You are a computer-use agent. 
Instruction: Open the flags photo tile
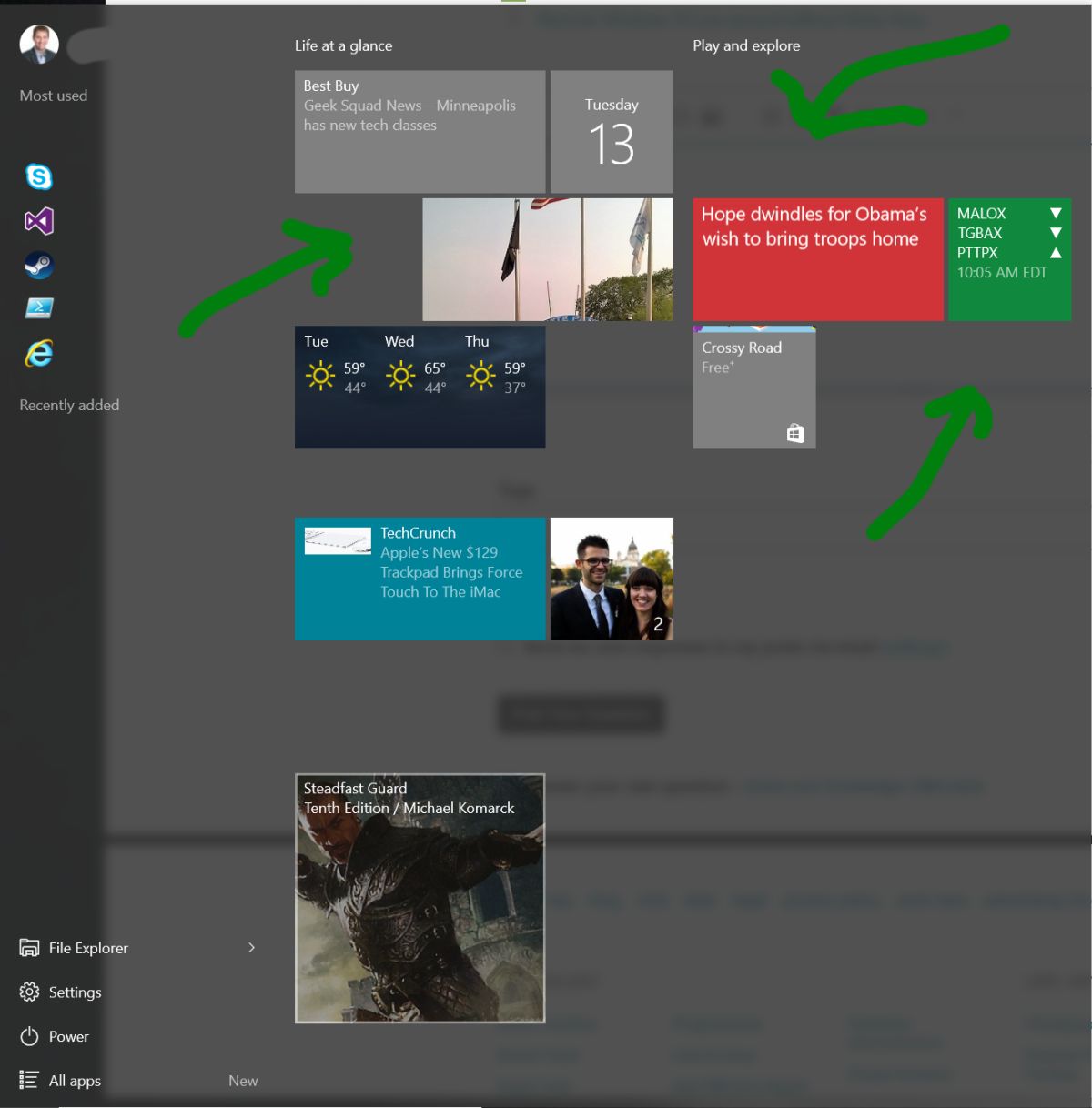[548, 259]
